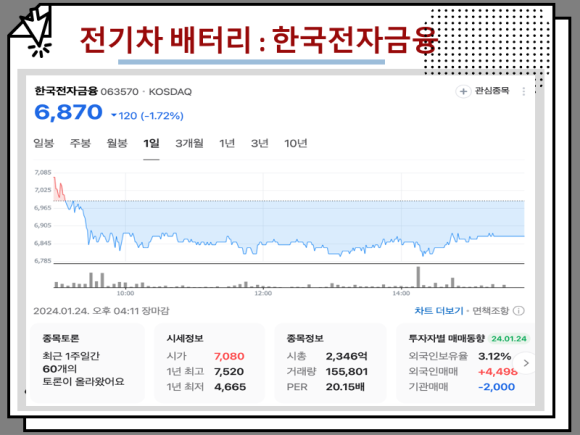Show next info cards with right arrow
This screenshot has width=580, height=435.
point(526,363)
